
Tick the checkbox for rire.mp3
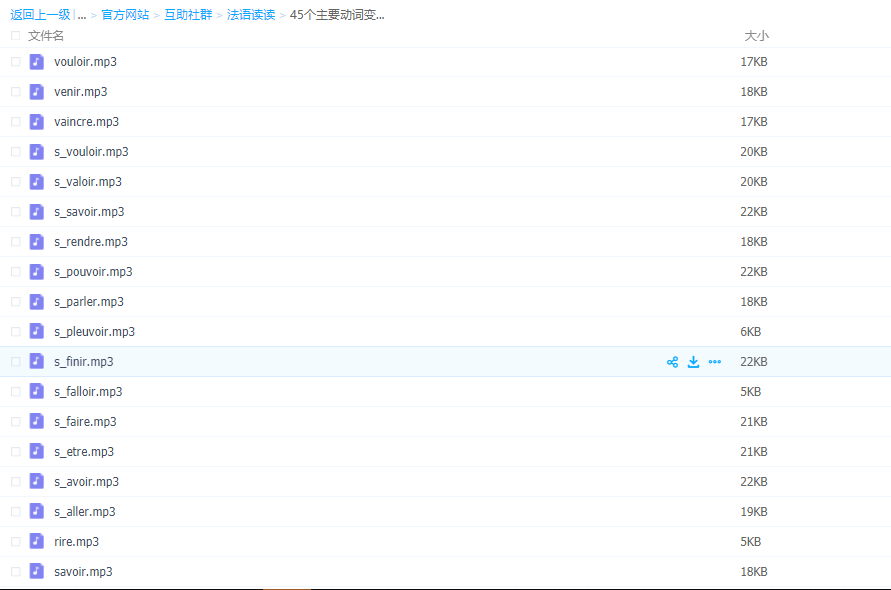coord(15,542)
